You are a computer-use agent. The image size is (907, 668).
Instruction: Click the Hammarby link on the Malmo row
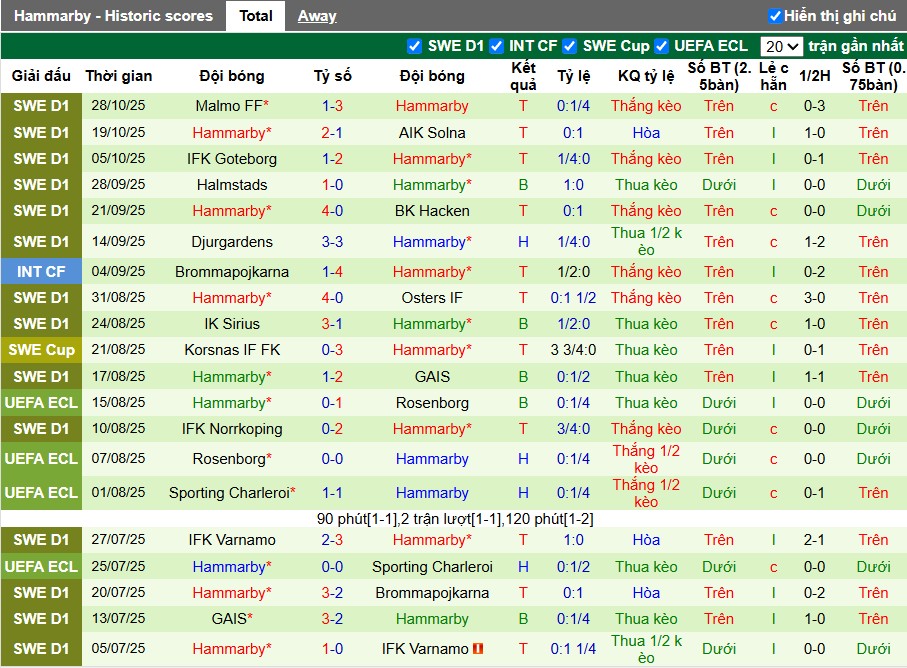click(431, 106)
